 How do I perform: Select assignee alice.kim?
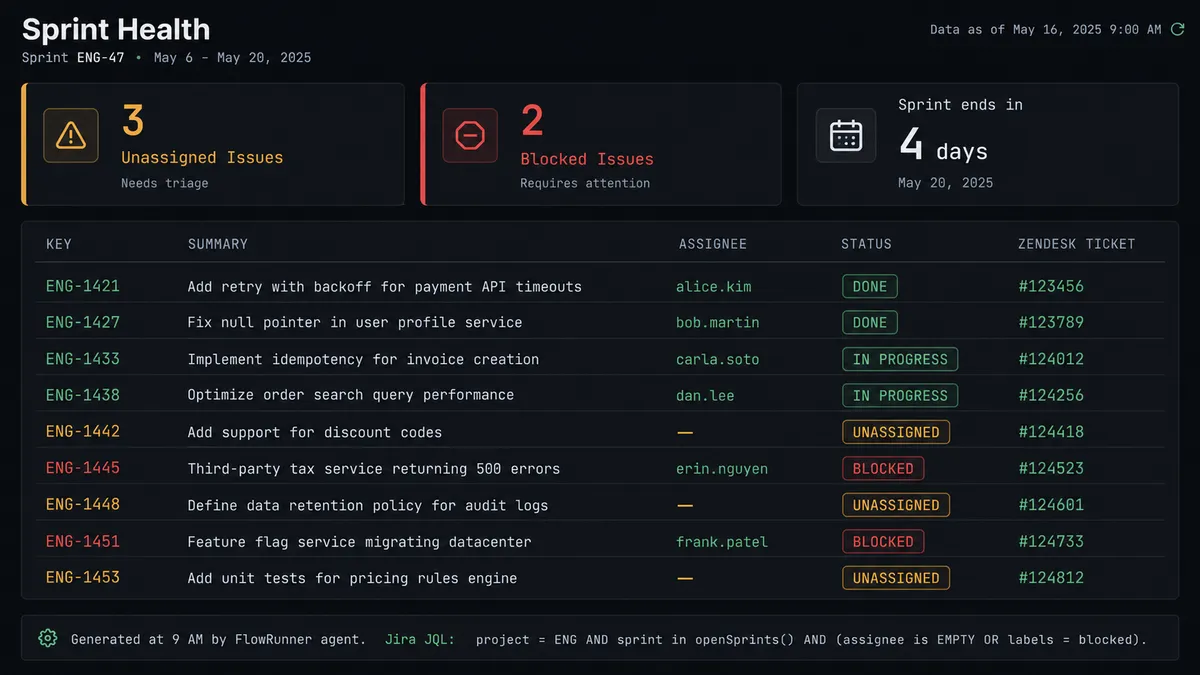(x=714, y=286)
